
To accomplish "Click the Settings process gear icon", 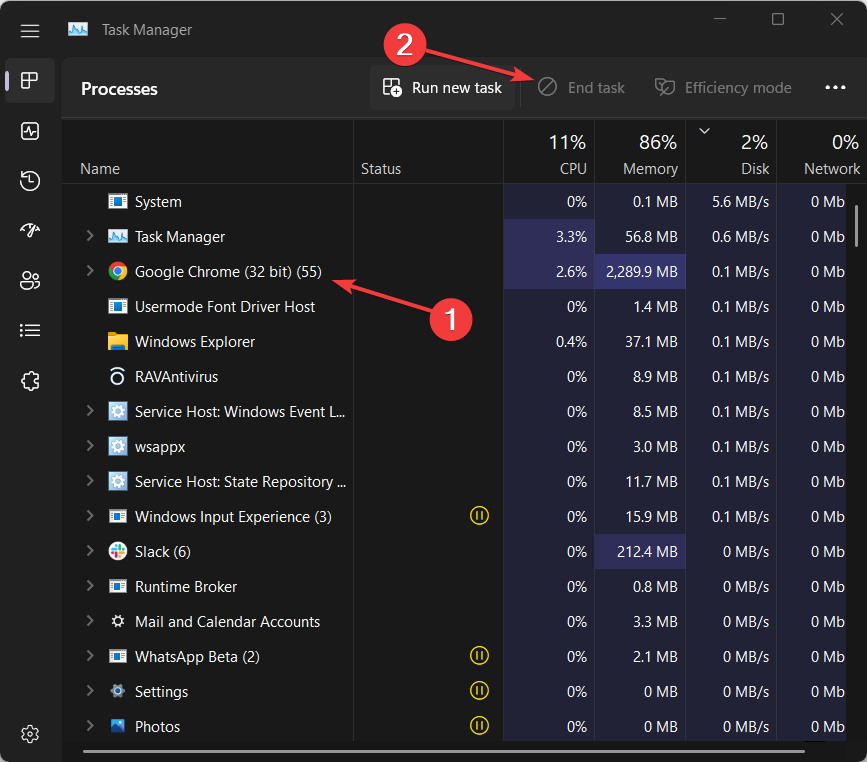I will point(117,691).
